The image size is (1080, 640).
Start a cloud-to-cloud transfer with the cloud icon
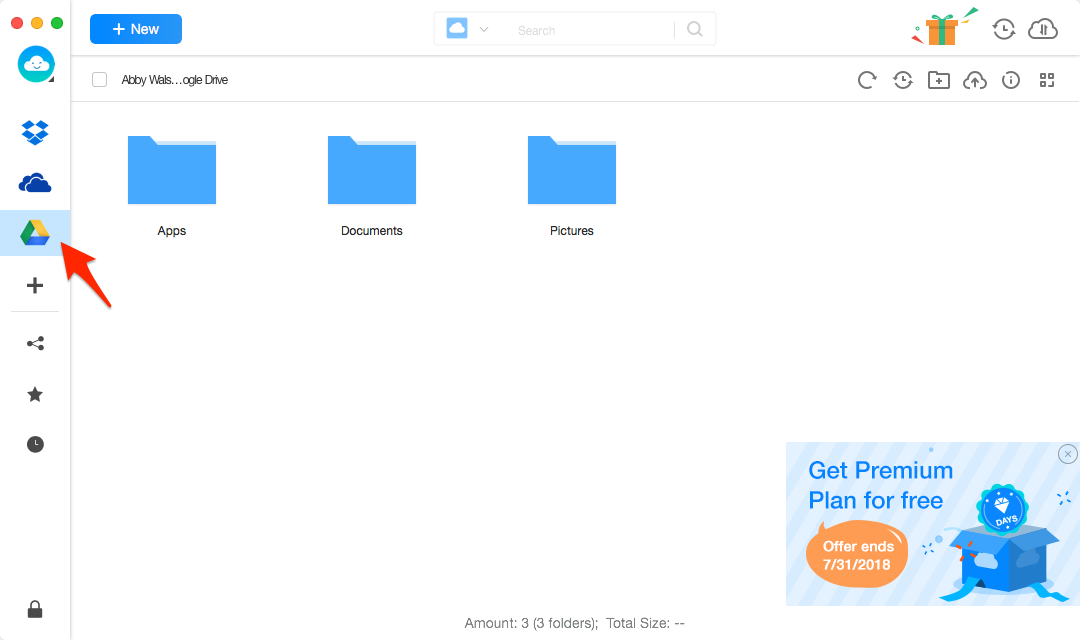click(1043, 28)
